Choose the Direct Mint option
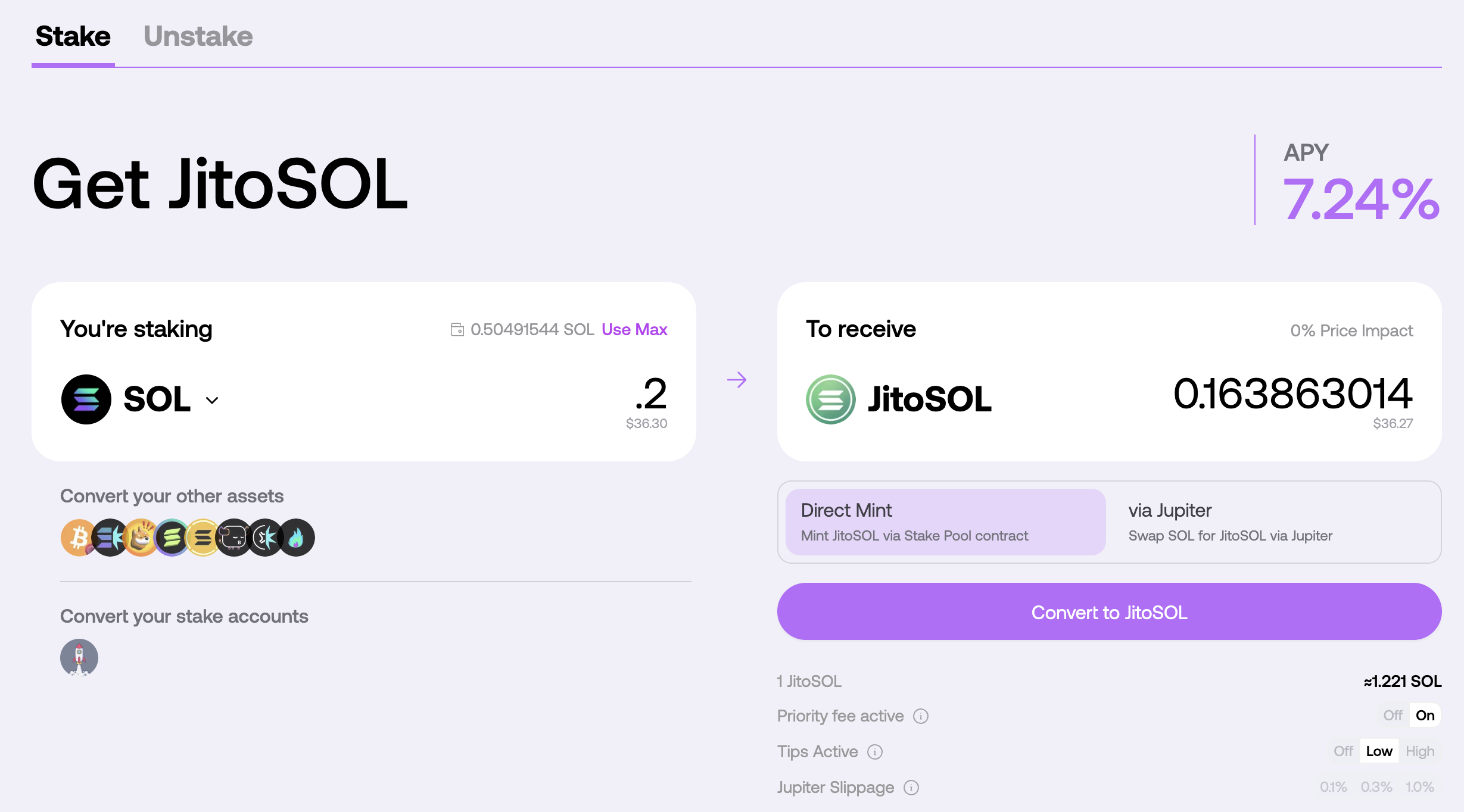1464x812 pixels. (x=945, y=522)
